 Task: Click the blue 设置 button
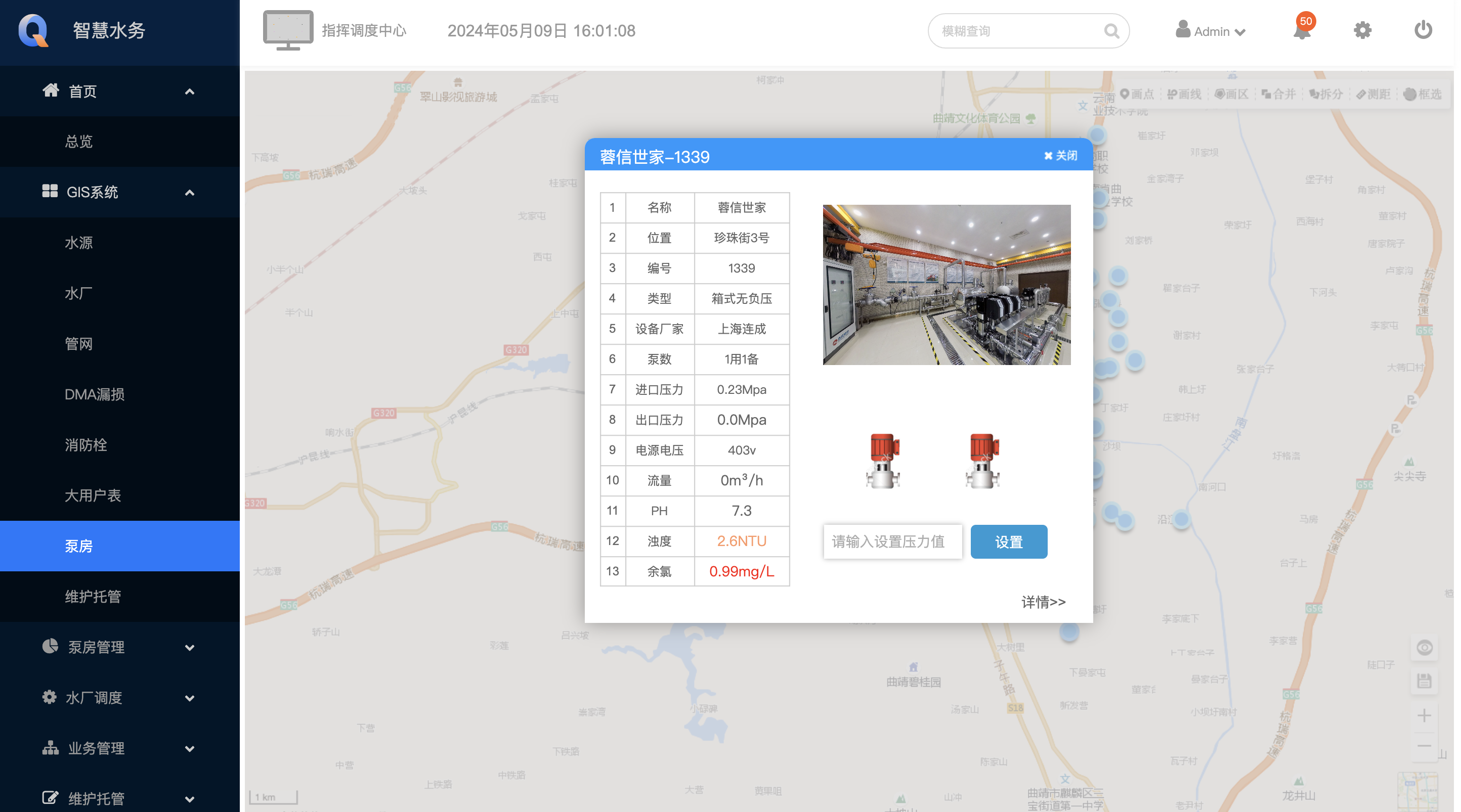(x=1008, y=542)
